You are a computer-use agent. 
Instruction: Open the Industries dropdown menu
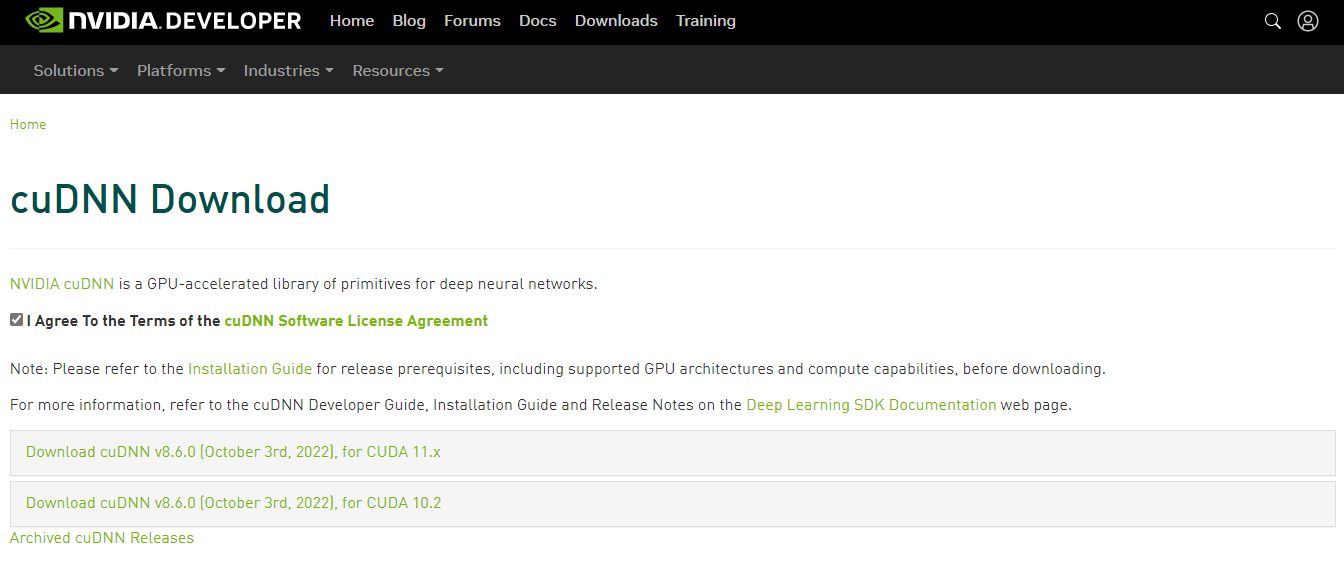pos(288,71)
